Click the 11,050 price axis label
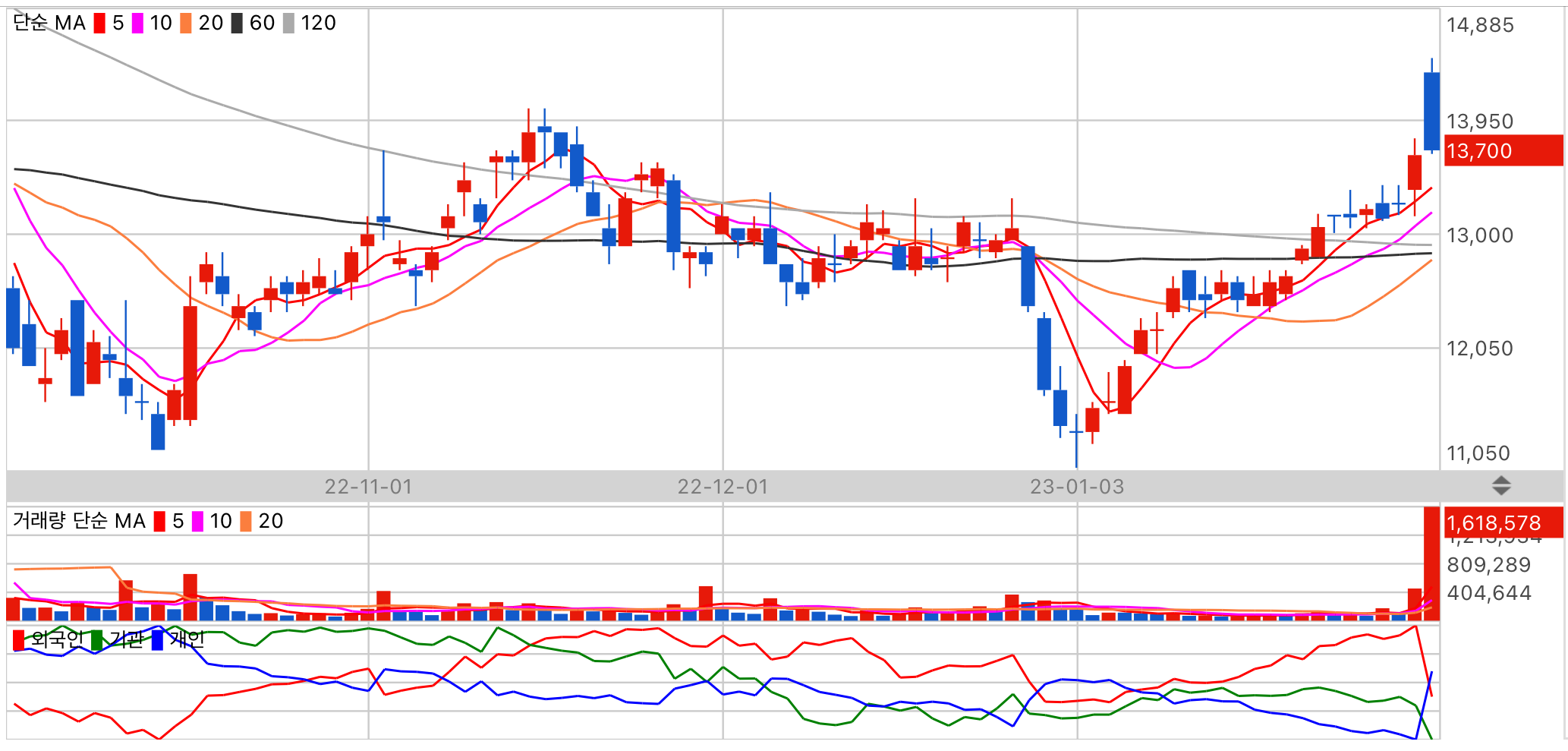The width and height of the screenshot is (1568, 751). tap(1478, 453)
